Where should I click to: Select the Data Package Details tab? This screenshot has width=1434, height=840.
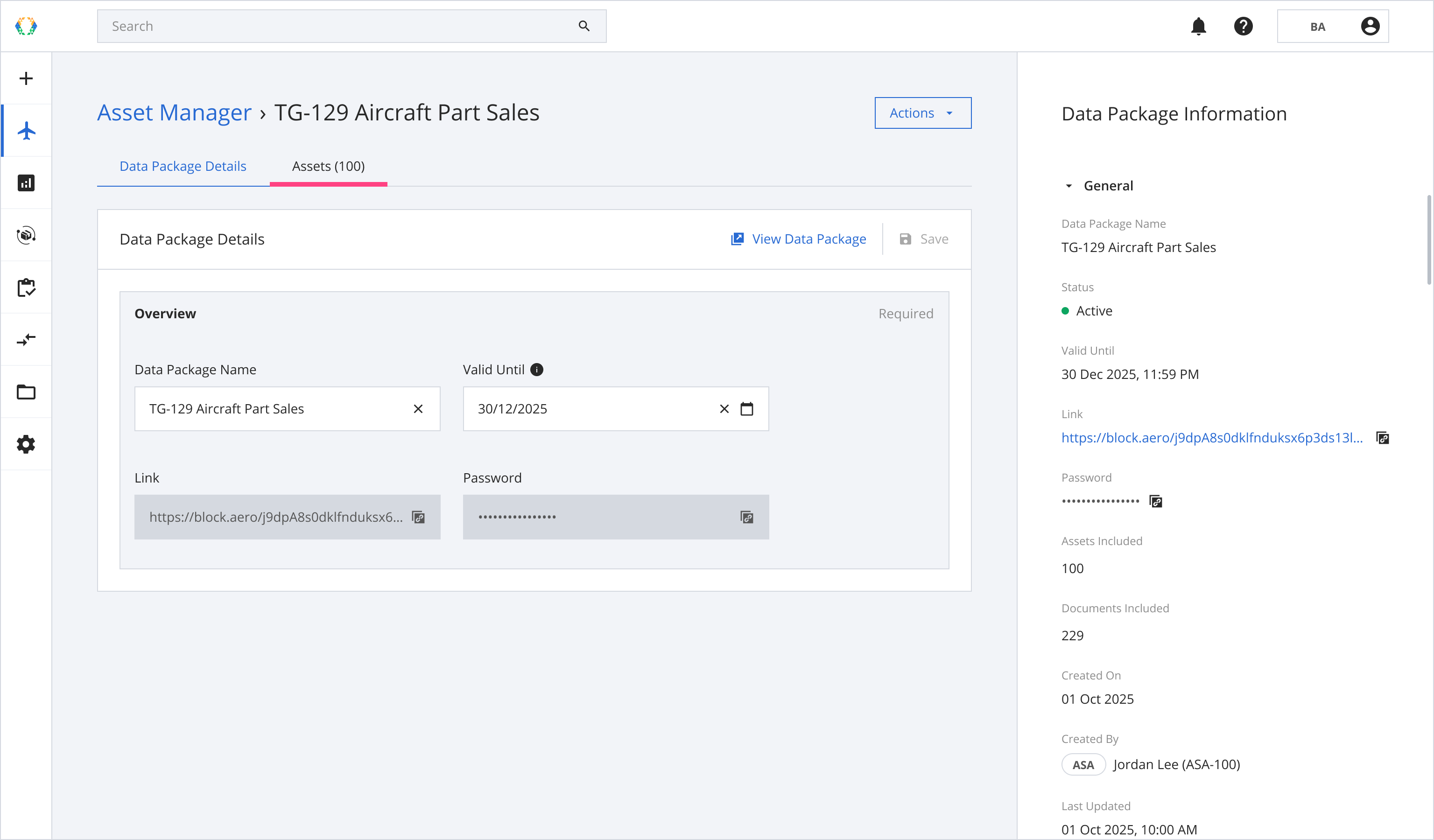[183, 166]
